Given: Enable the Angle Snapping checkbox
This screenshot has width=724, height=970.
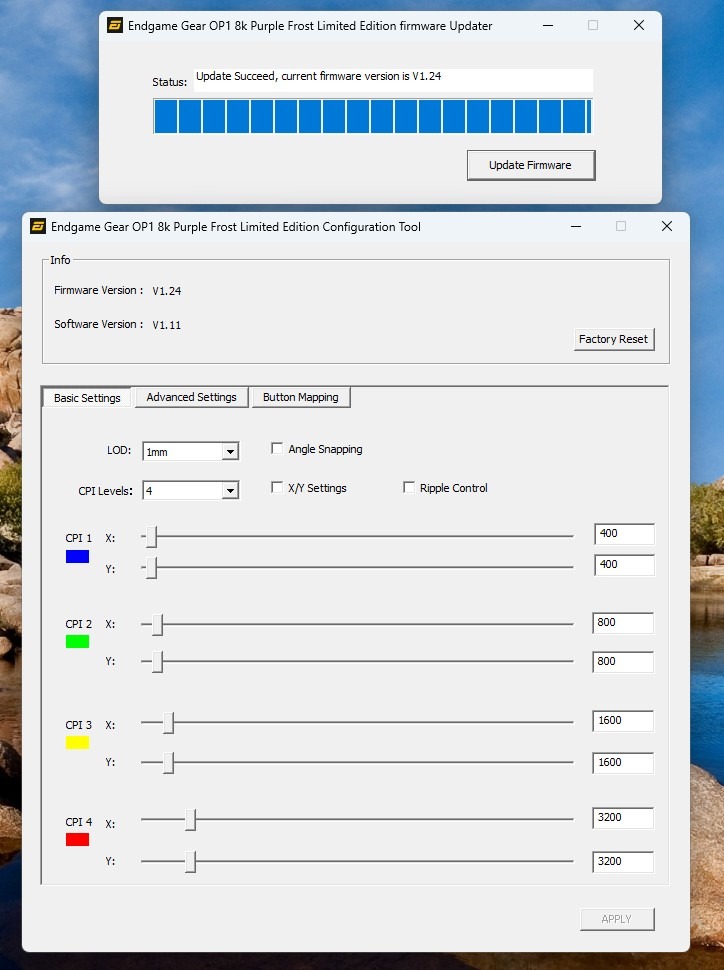Looking at the screenshot, I should (277, 449).
